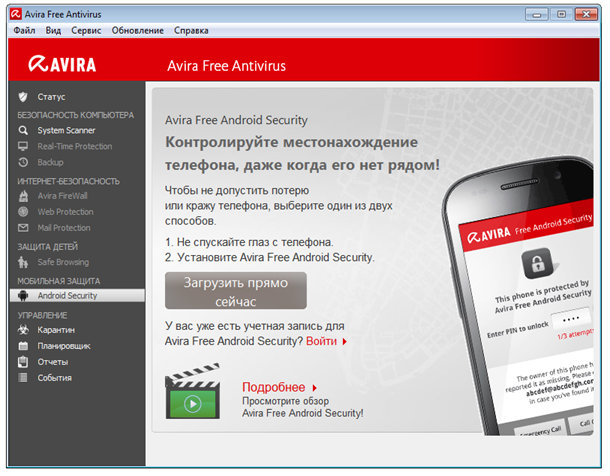
Task: Click the Android robot icon in sidebar
Action: coord(23,296)
